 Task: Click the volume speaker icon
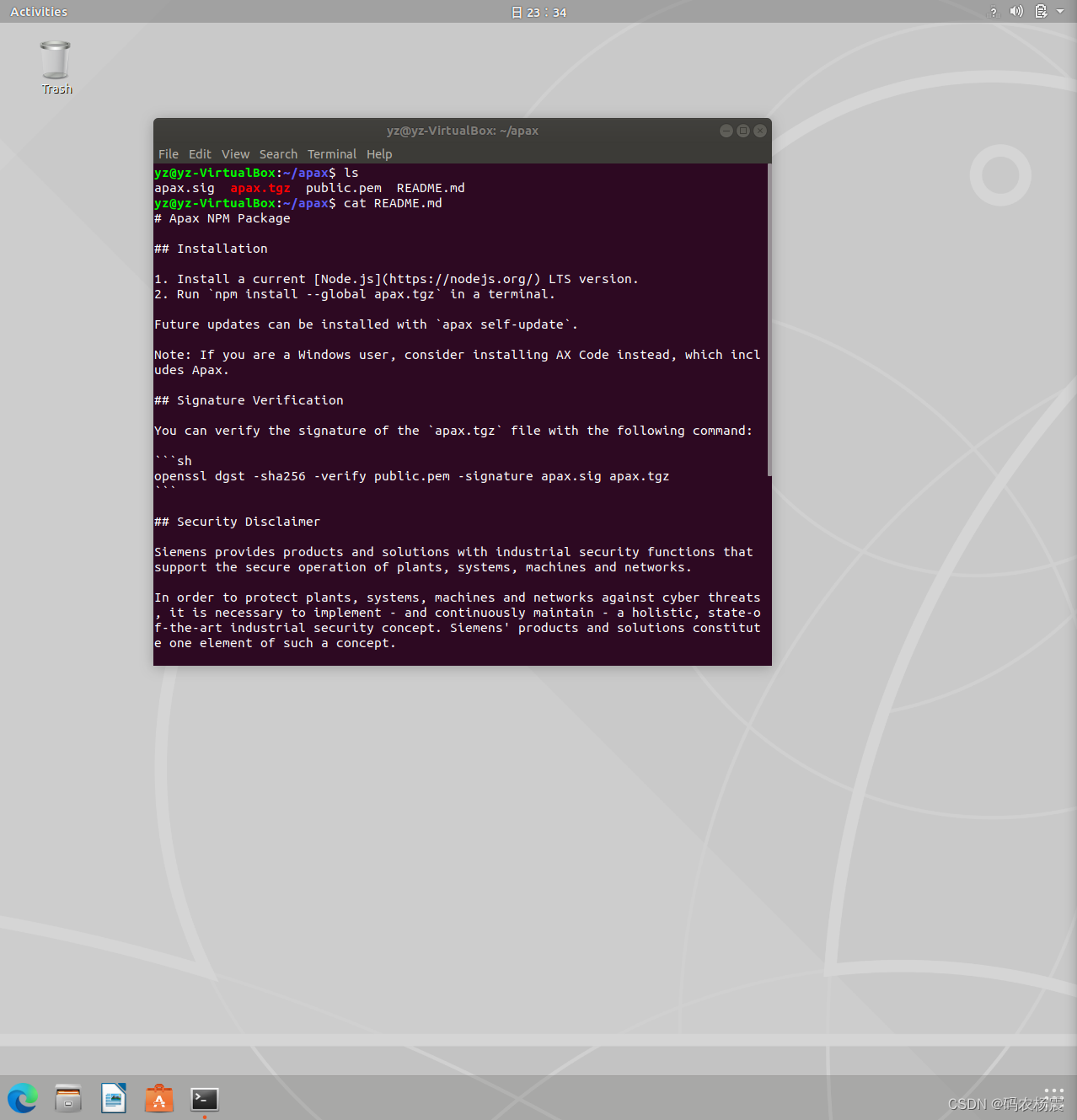1016,12
